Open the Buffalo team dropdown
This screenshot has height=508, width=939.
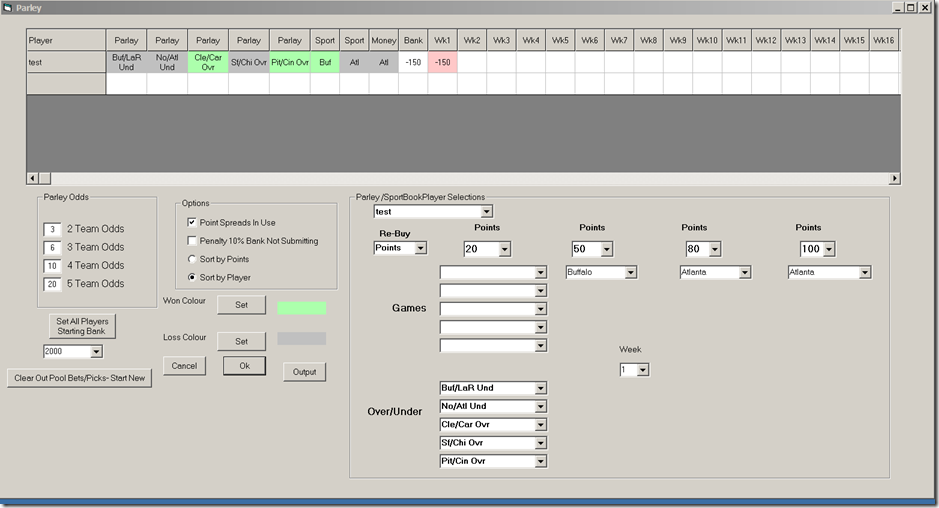pos(630,273)
